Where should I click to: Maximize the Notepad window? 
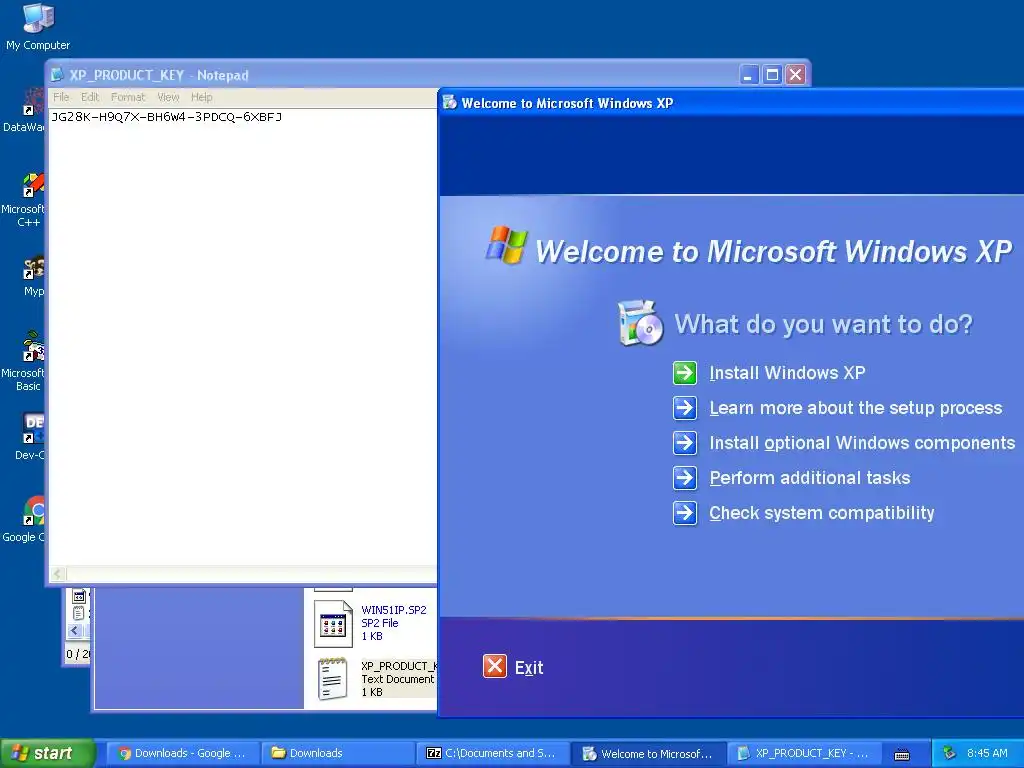(772, 75)
